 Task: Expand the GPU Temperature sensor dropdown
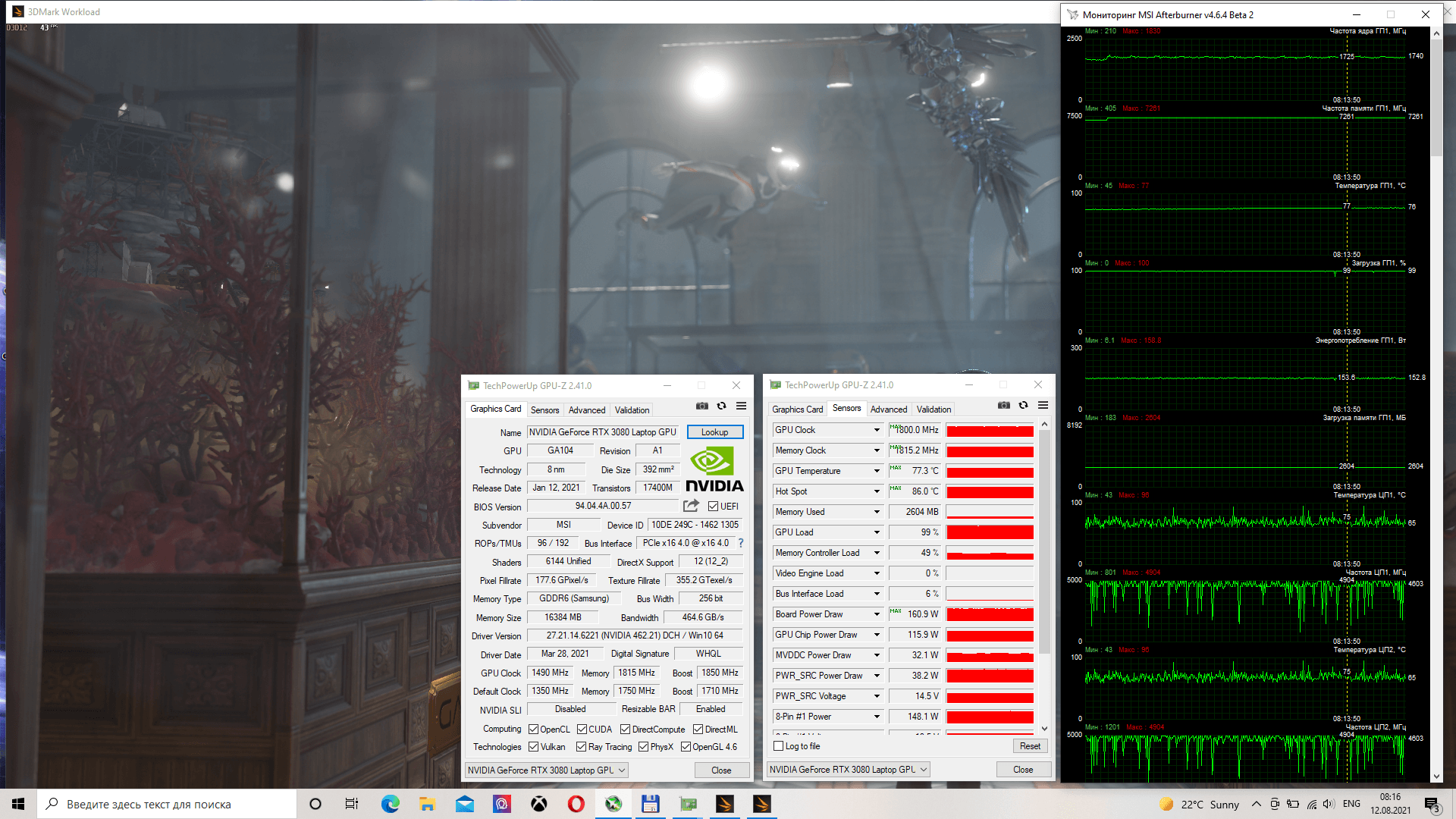point(877,471)
